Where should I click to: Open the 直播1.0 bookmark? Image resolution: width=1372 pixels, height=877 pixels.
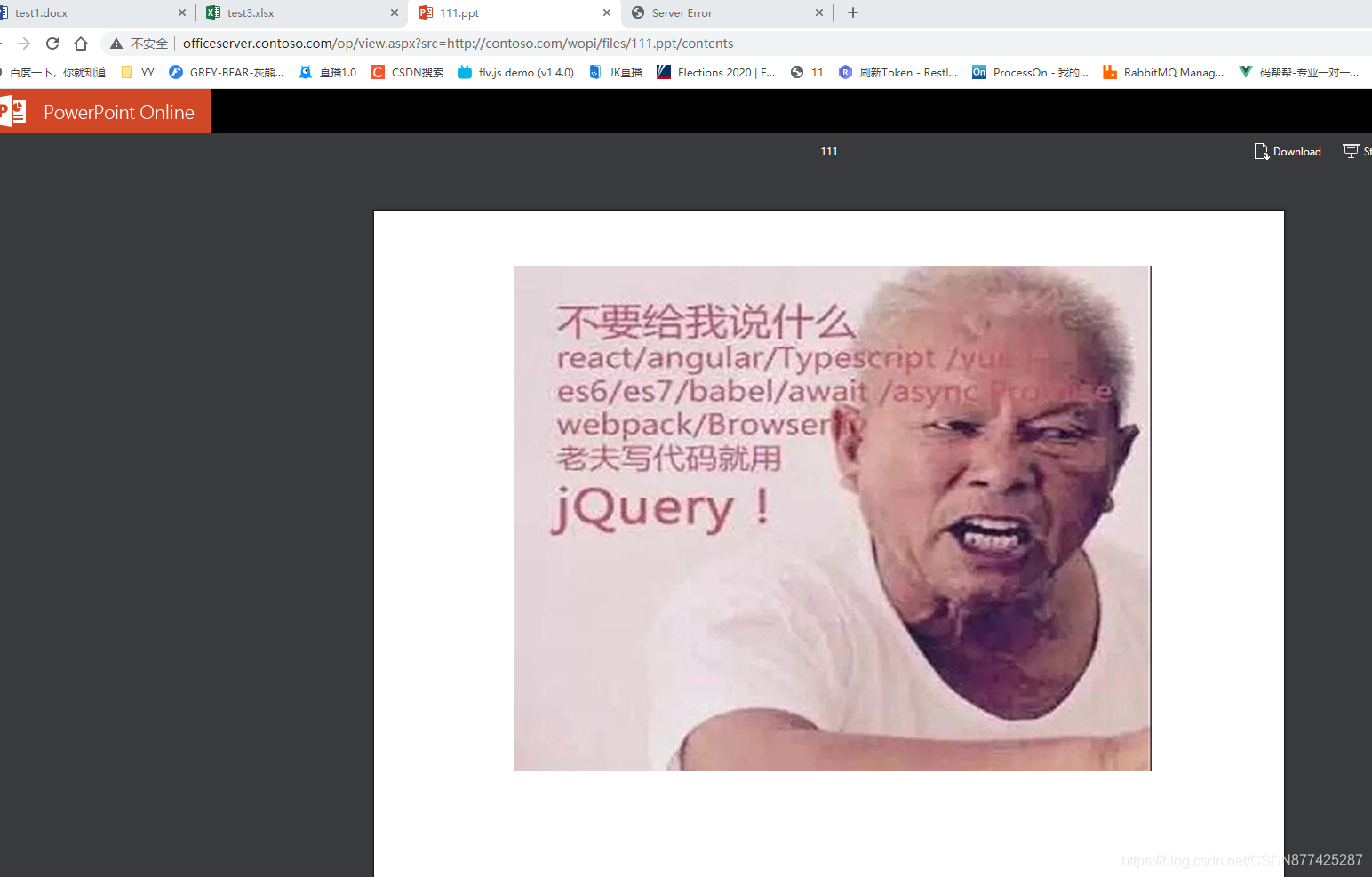pos(328,73)
